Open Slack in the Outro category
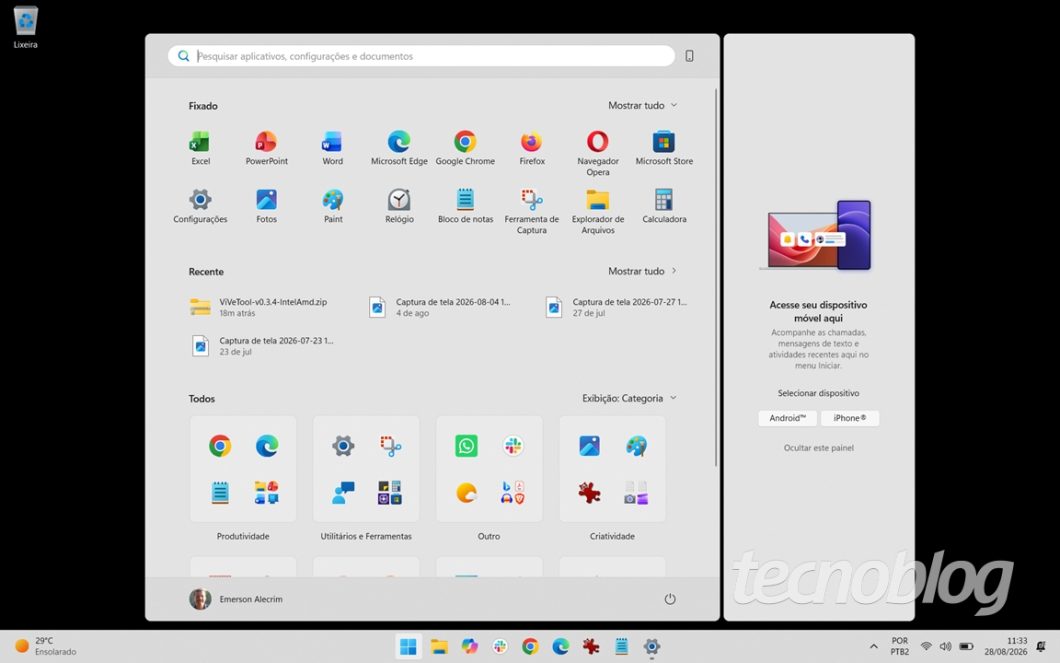Viewport: 1060px width, 663px height. 513,446
